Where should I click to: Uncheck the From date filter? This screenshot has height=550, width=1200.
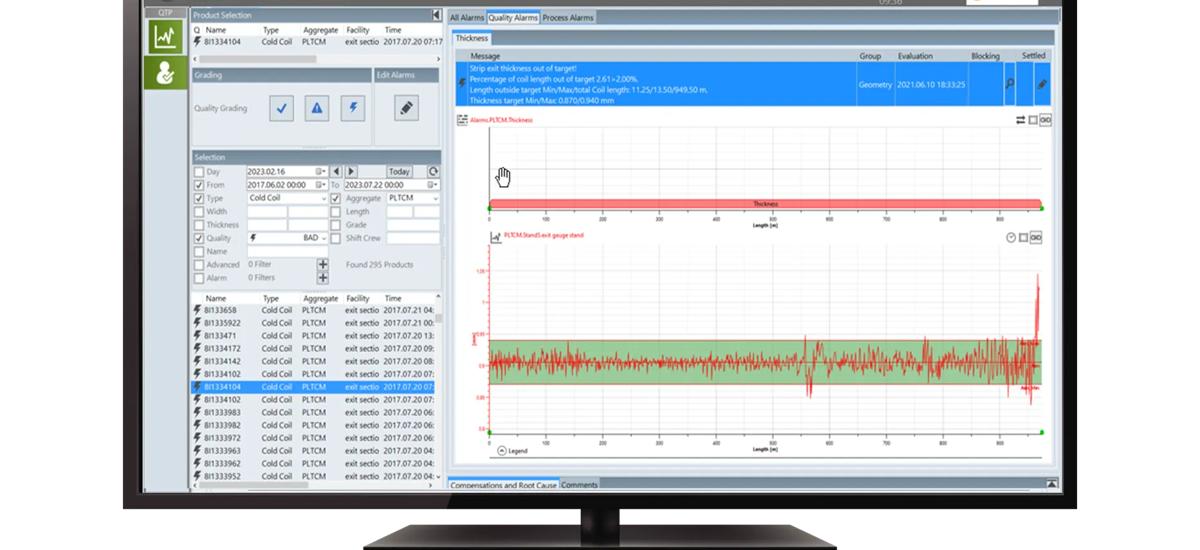coord(198,185)
